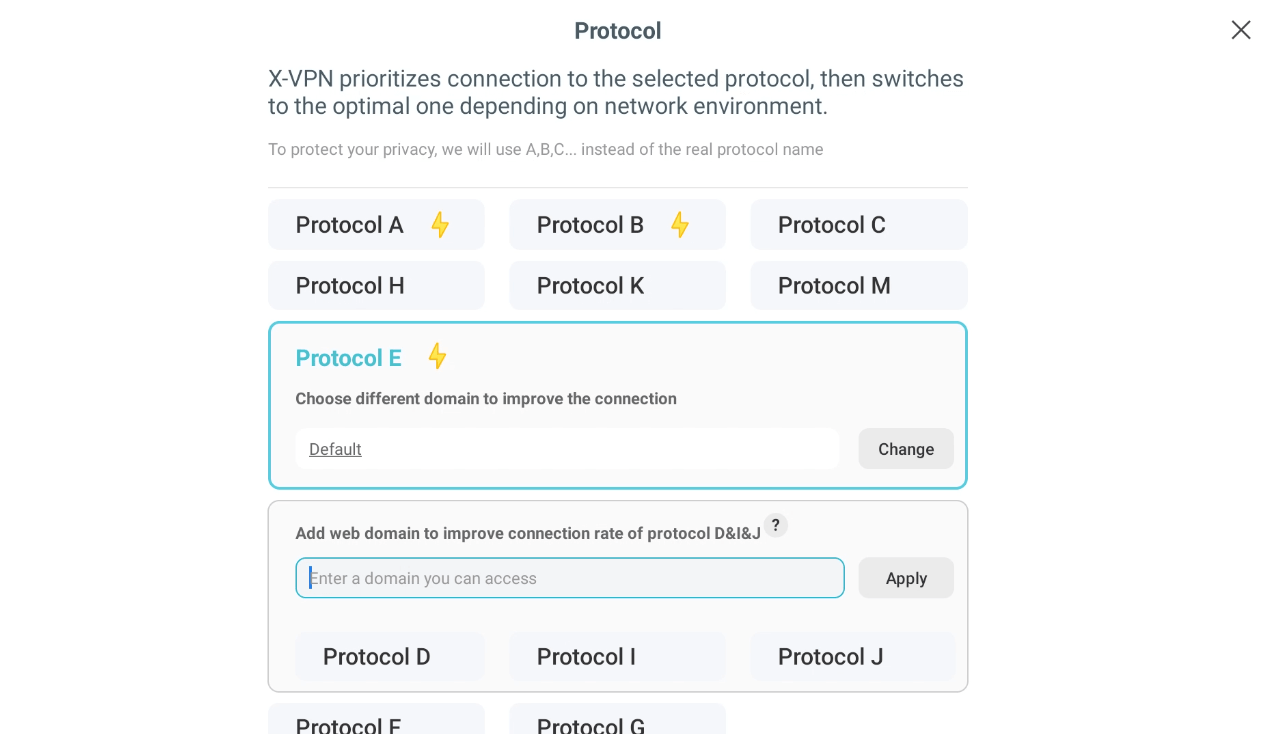Click the lightning bolt beside Protocol E
The width and height of the screenshot is (1272, 734).
click(x=437, y=356)
